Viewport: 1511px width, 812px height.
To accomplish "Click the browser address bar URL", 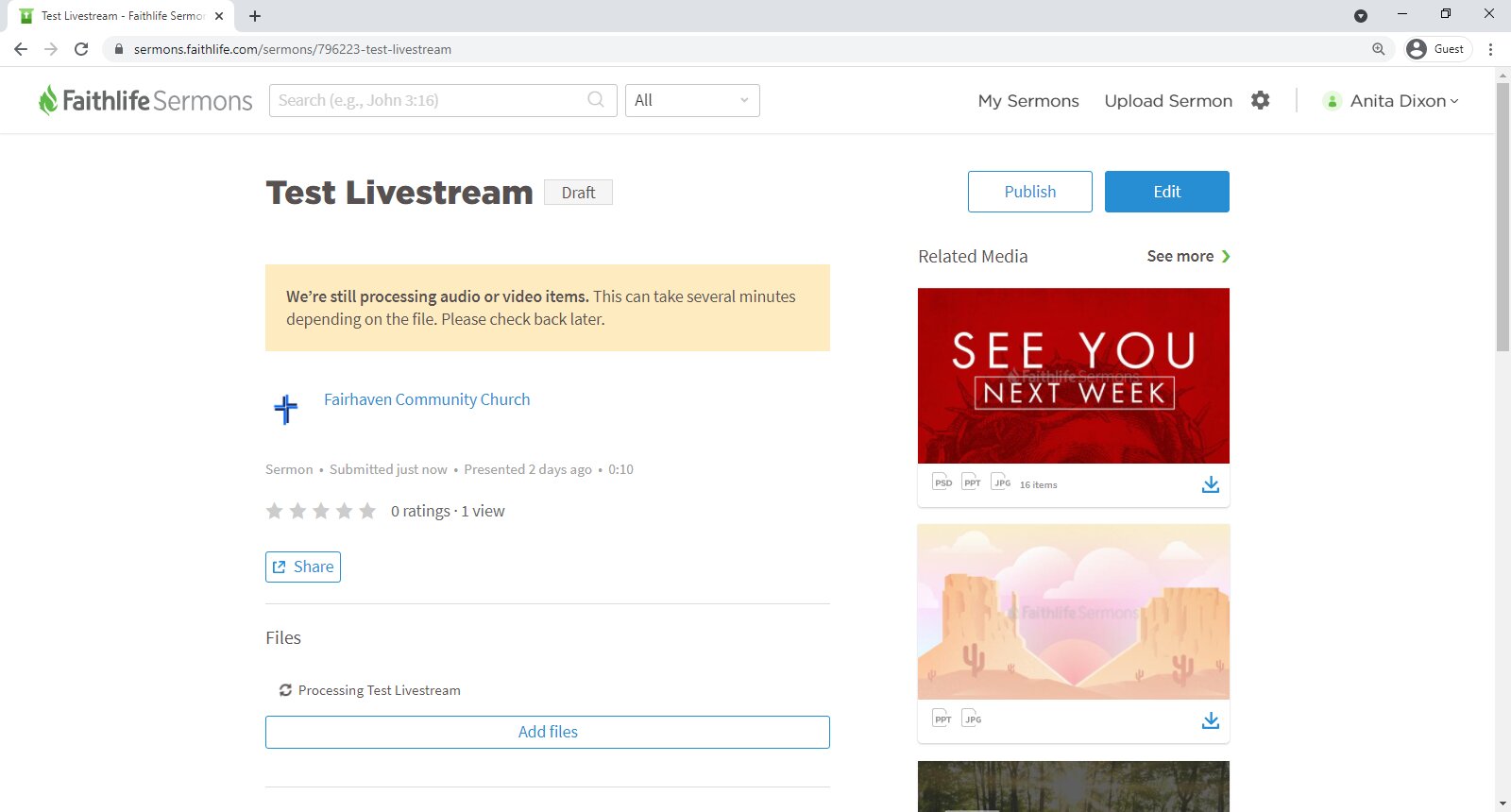I will 293,49.
